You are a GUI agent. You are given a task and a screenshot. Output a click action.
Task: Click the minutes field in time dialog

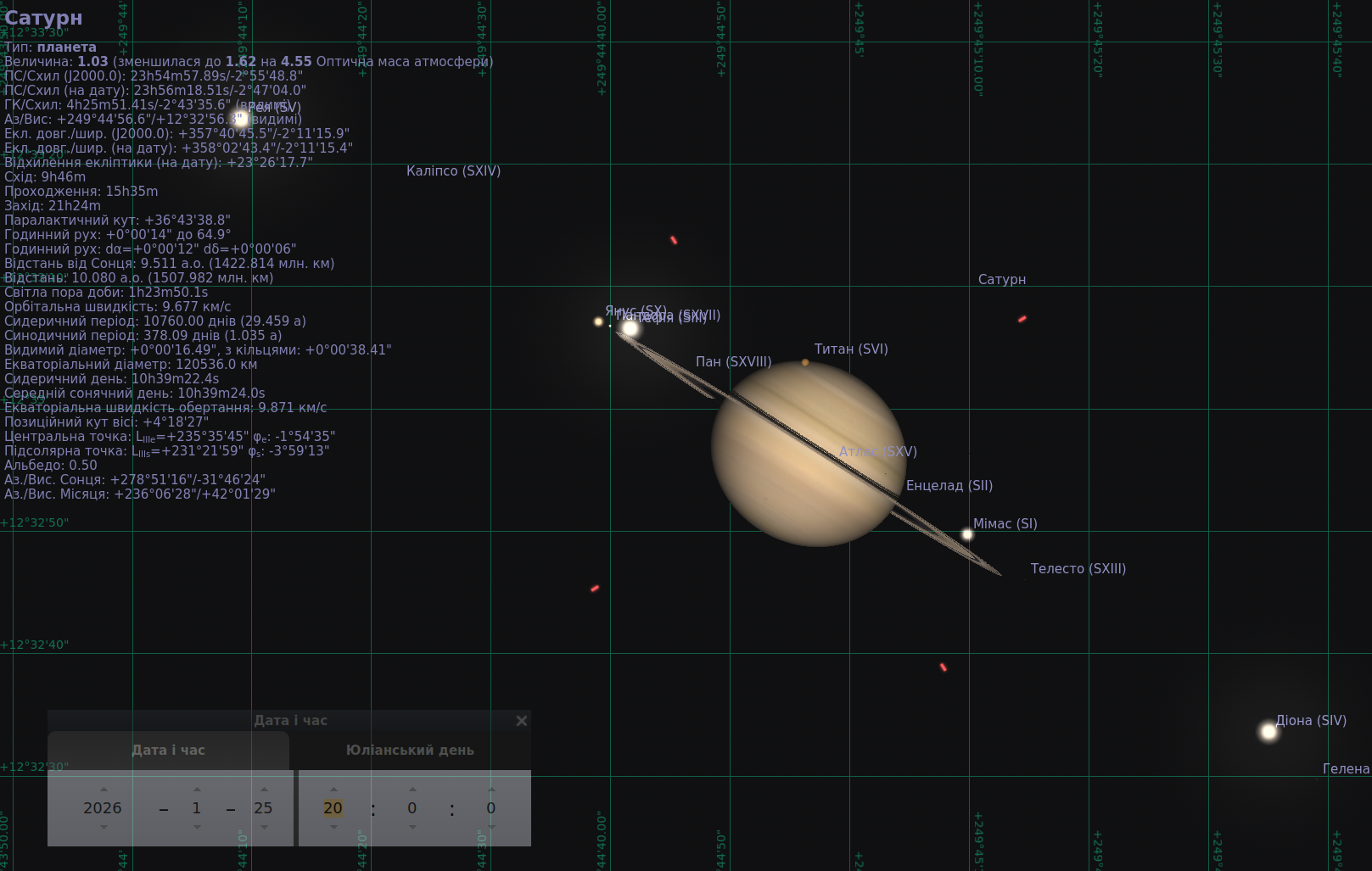tap(412, 808)
